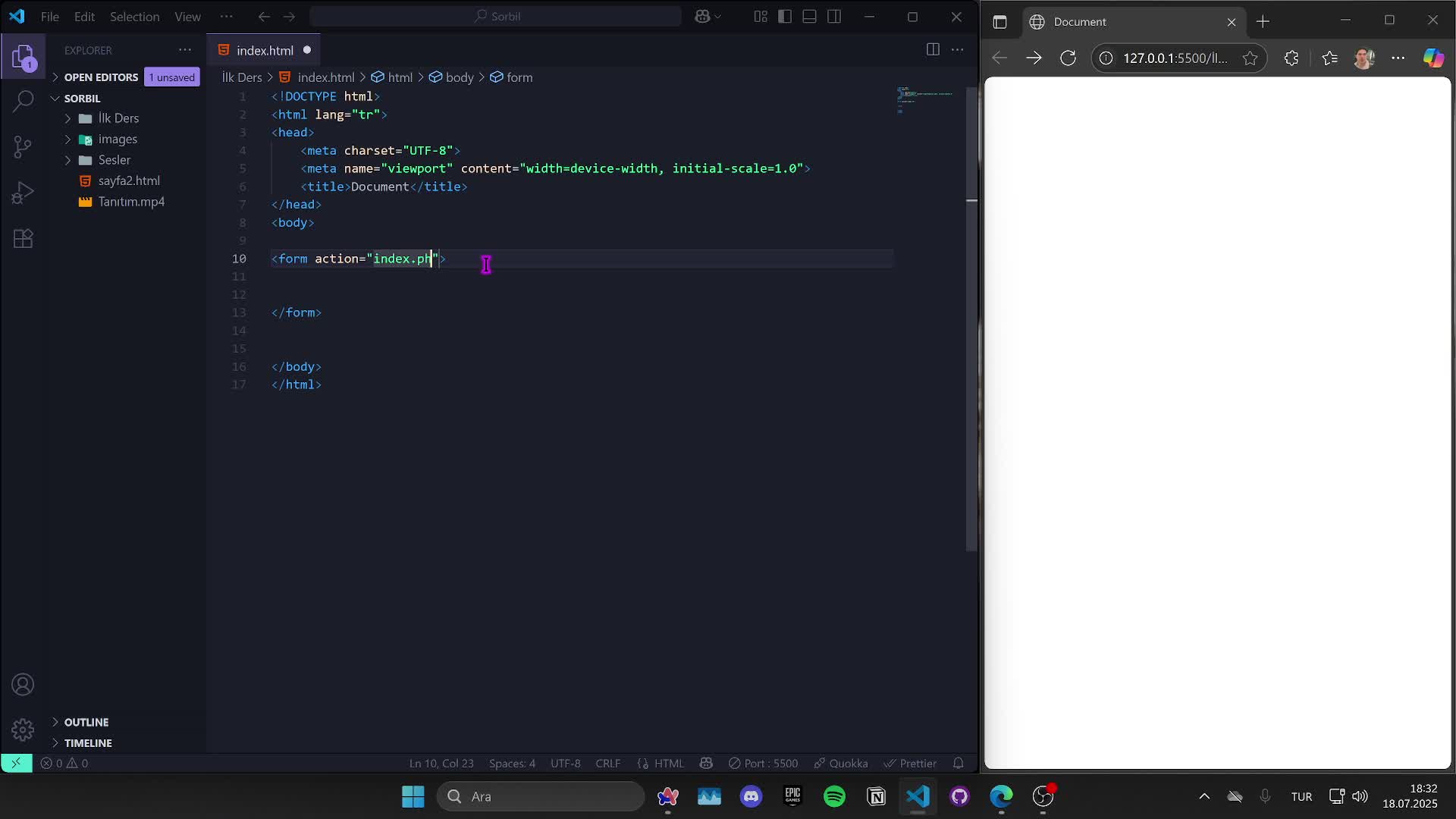This screenshot has width=1456, height=819.
Task: Open the Manage gear icon
Action: point(23,730)
